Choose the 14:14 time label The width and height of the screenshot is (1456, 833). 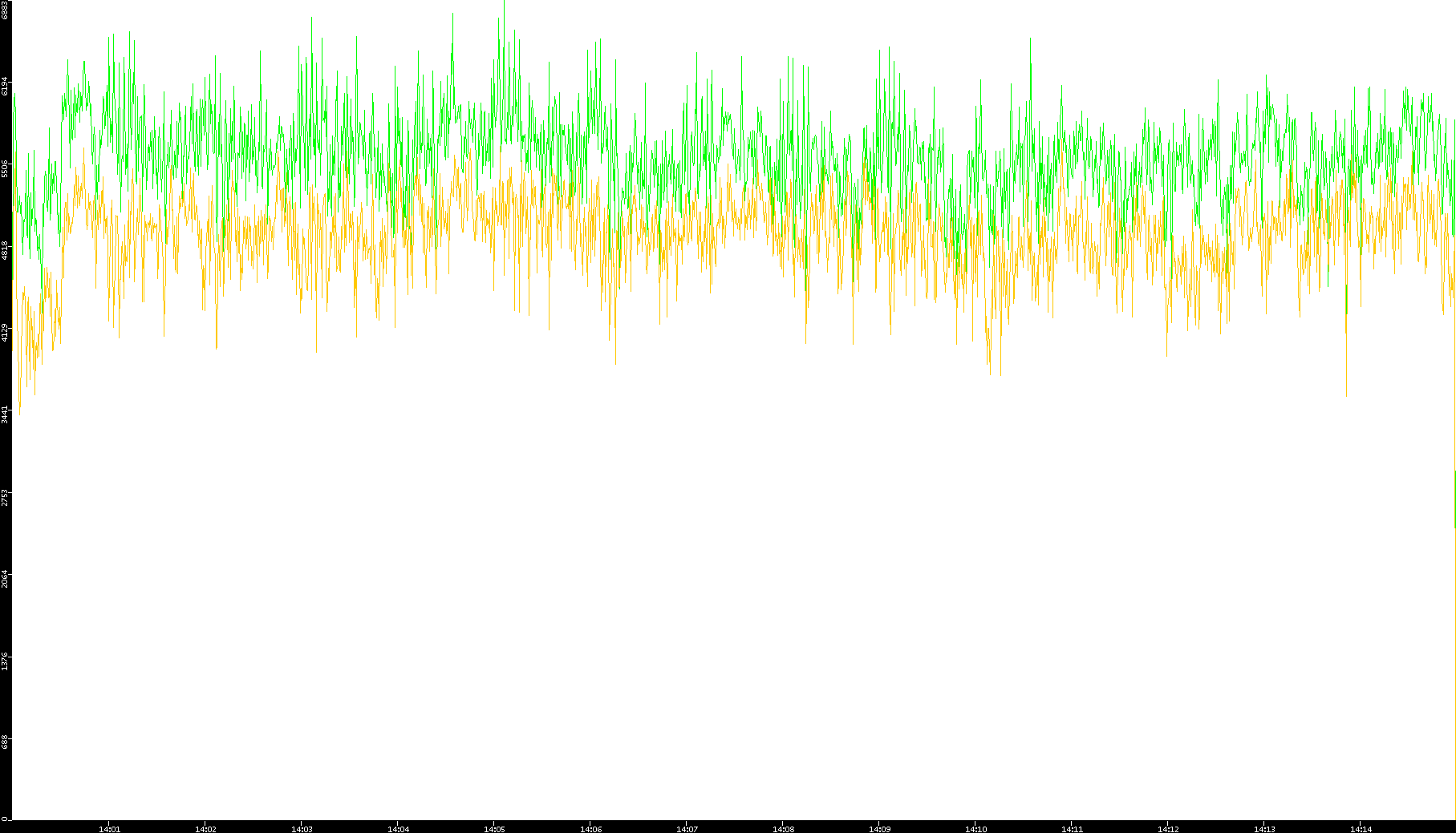[1361, 829]
